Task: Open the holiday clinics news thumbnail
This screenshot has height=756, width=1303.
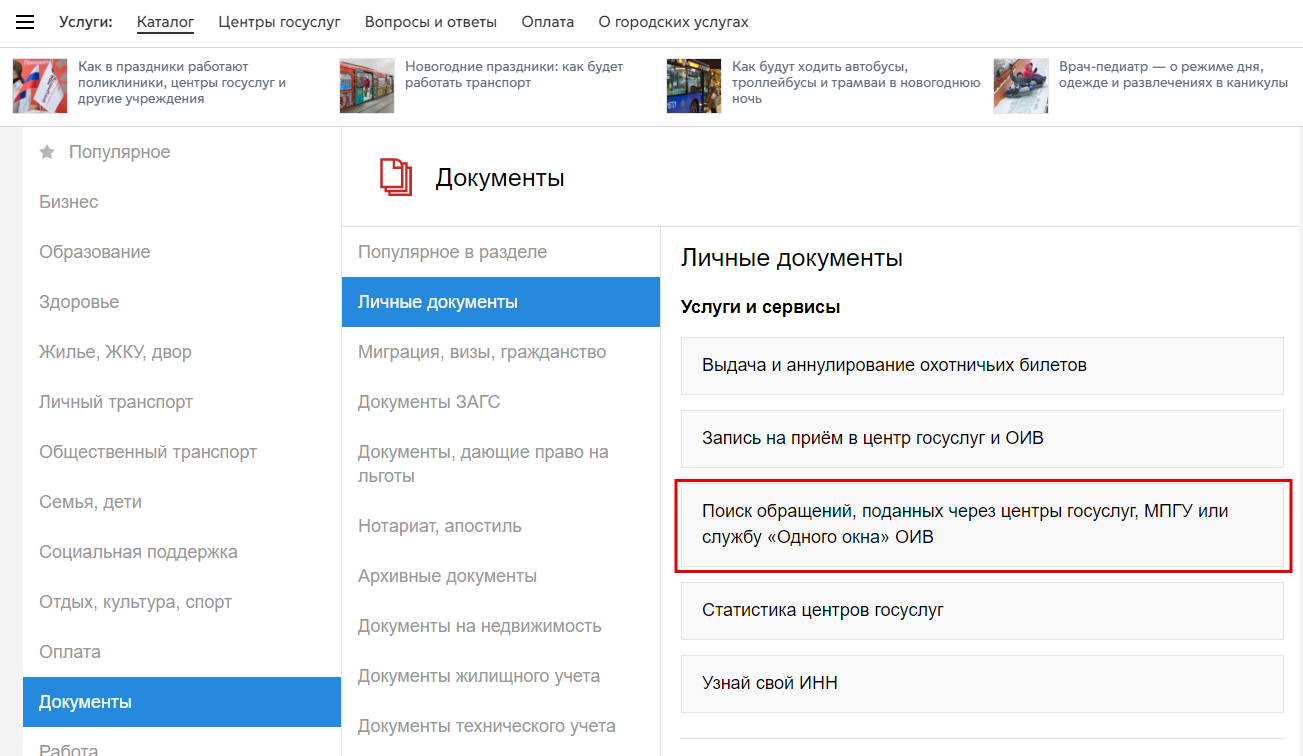Action: (x=40, y=85)
